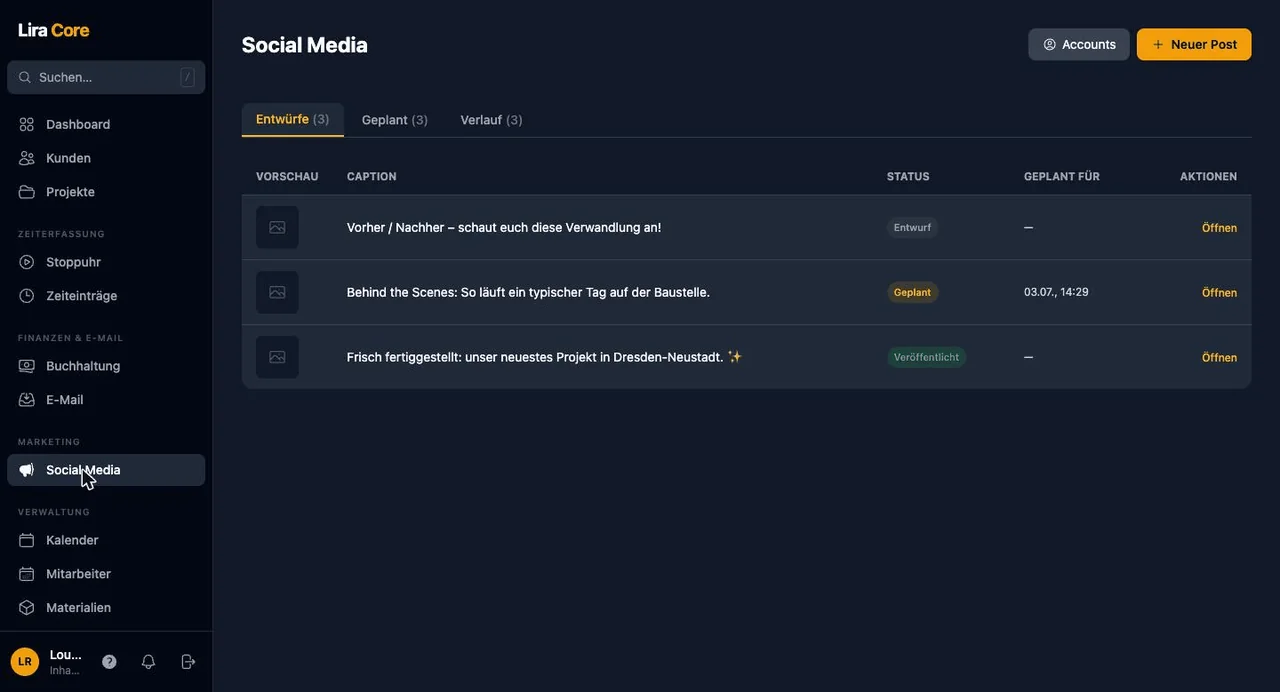Click Öffnen for the Dresden-Neustadt post
This screenshot has width=1280, height=692.
(x=1219, y=358)
